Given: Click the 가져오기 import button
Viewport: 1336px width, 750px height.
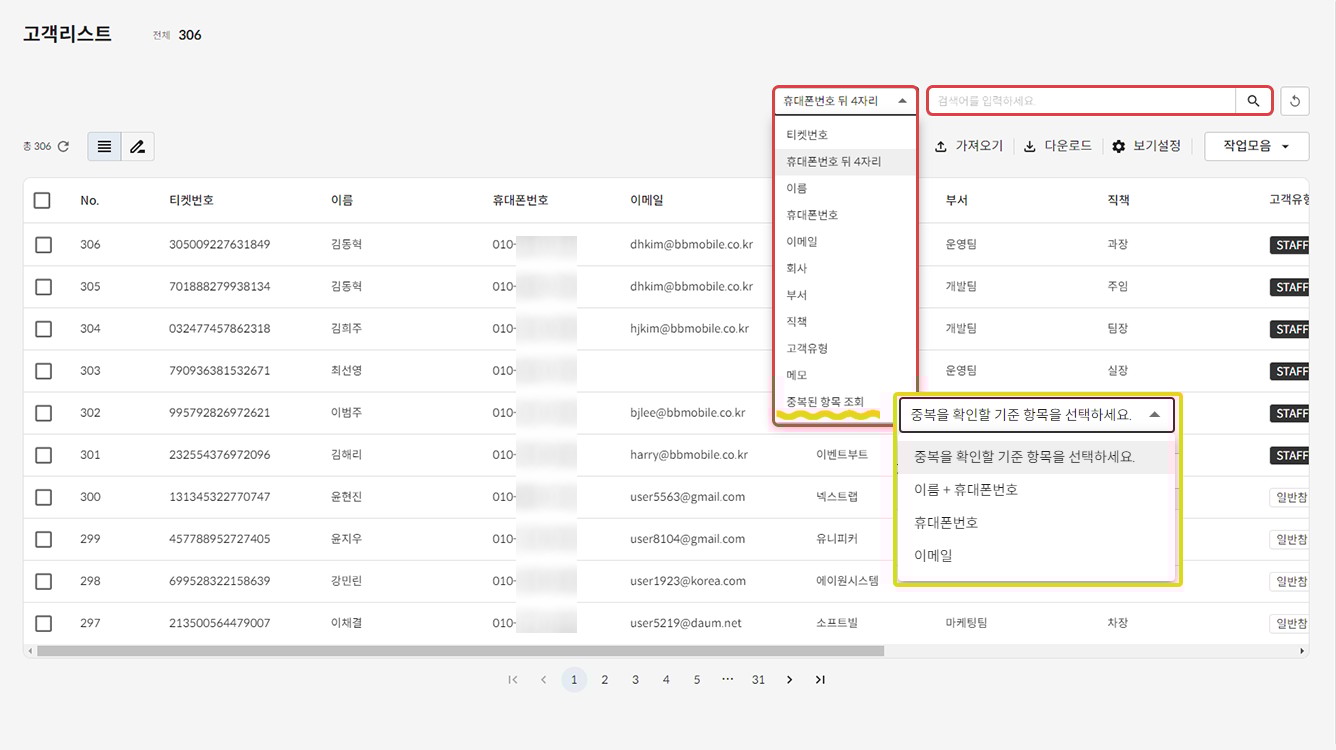Looking at the screenshot, I should pyautogui.click(x=968, y=146).
